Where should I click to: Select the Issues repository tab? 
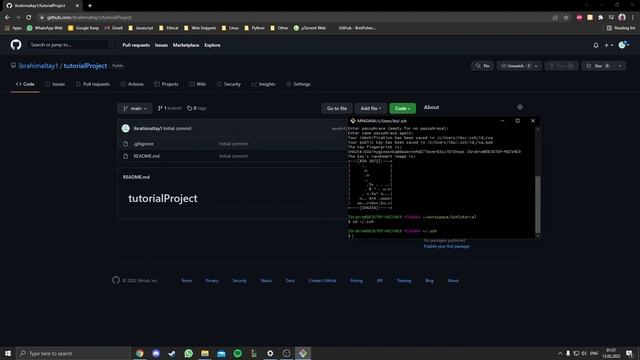tap(55, 84)
